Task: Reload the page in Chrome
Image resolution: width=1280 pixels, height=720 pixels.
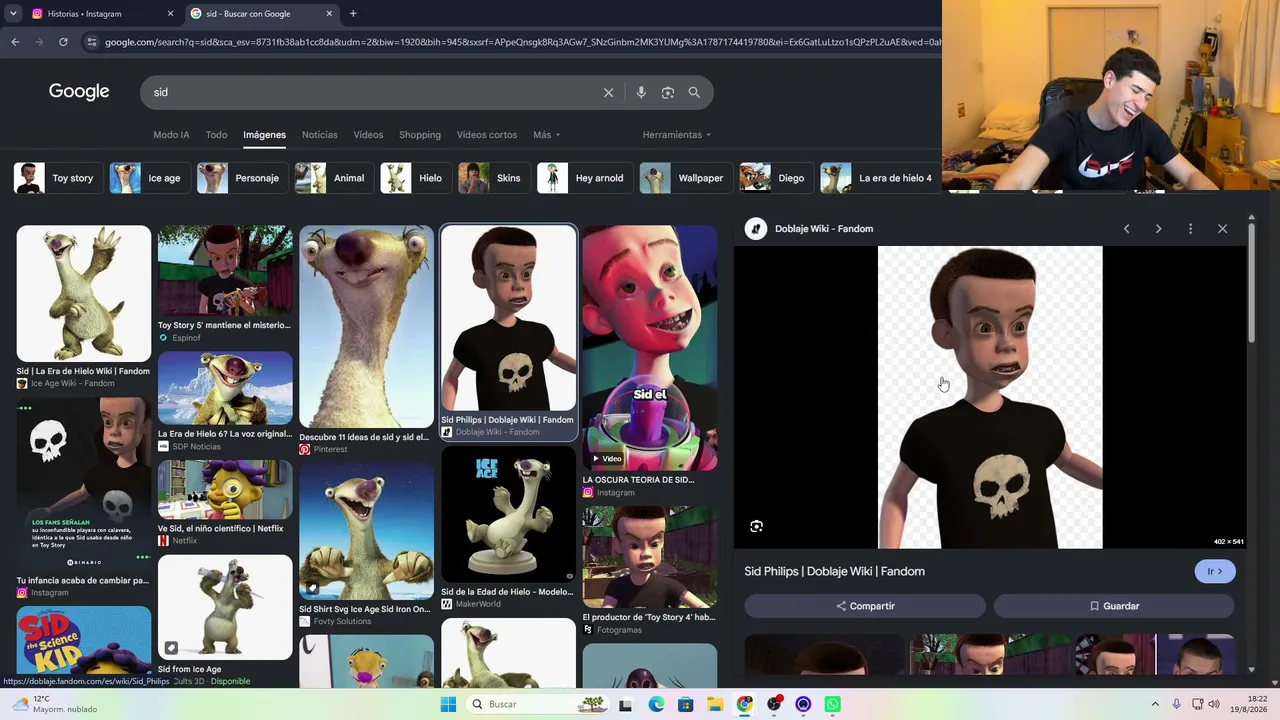Action: pyautogui.click(x=63, y=42)
